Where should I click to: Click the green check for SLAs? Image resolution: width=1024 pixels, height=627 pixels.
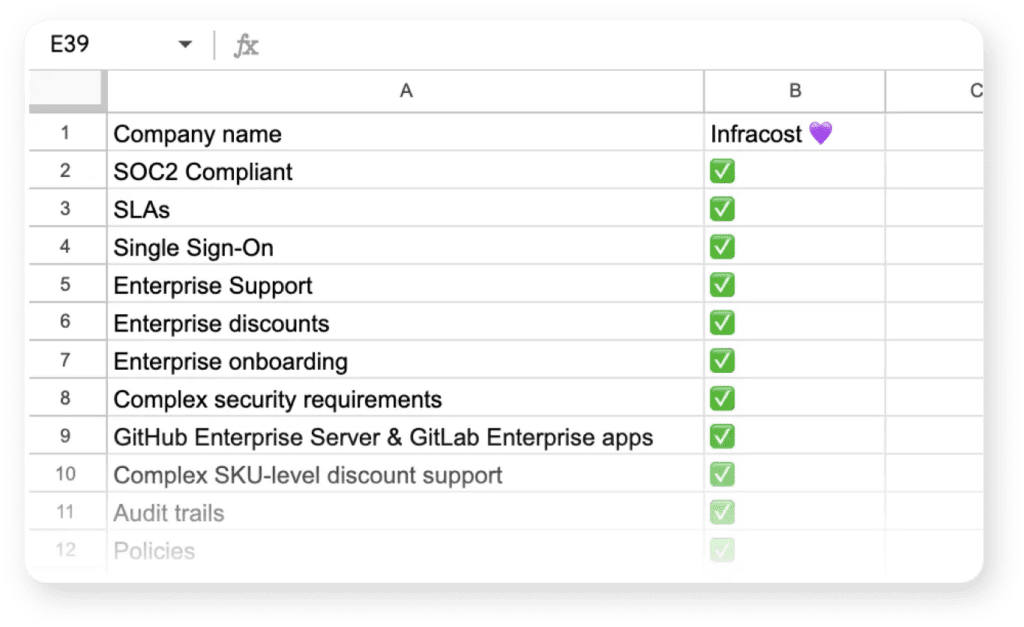click(x=722, y=209)
